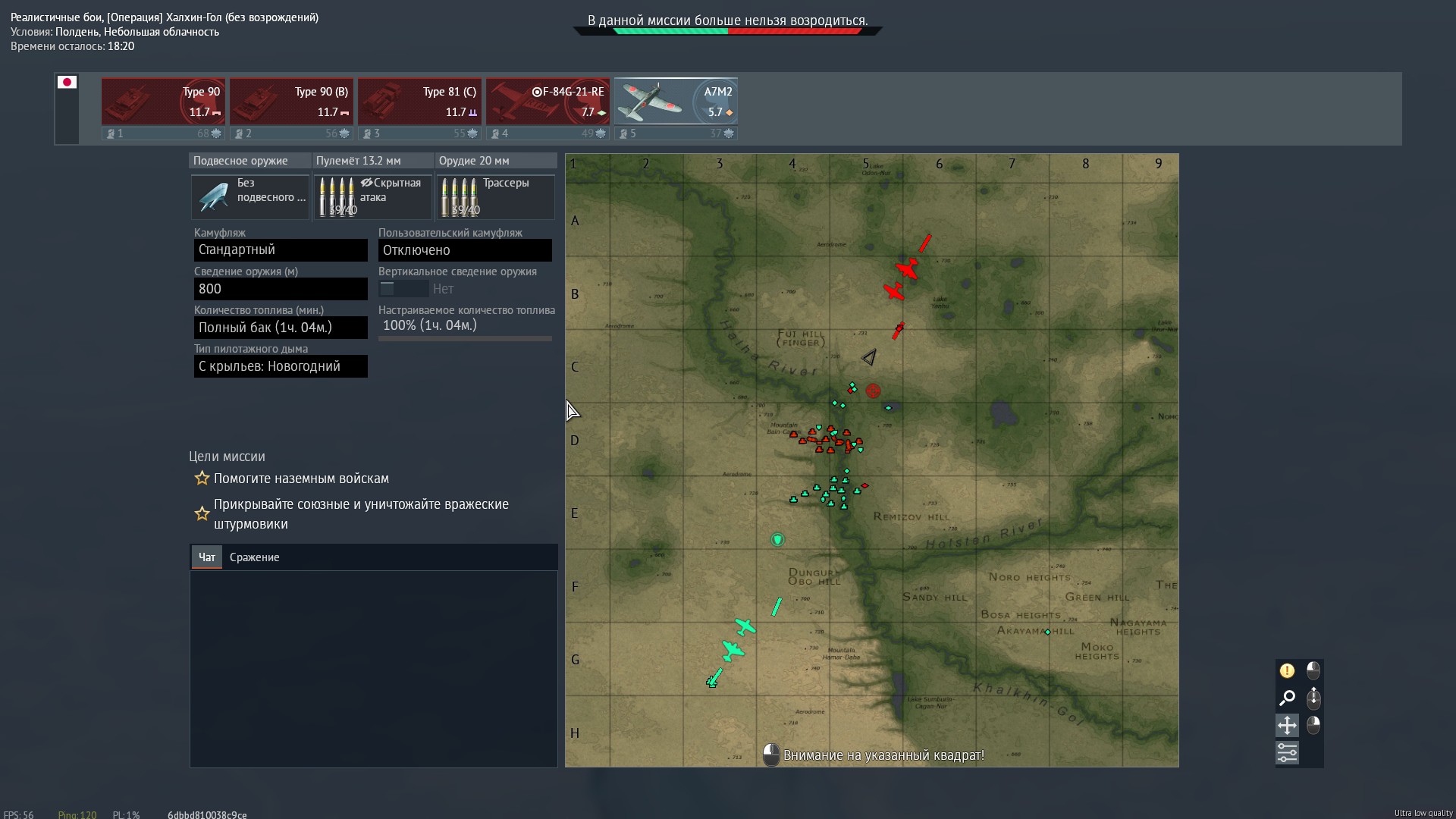Click the 'Подвесное оружие' header
The image size is (1456, 819).
(250, 161)
